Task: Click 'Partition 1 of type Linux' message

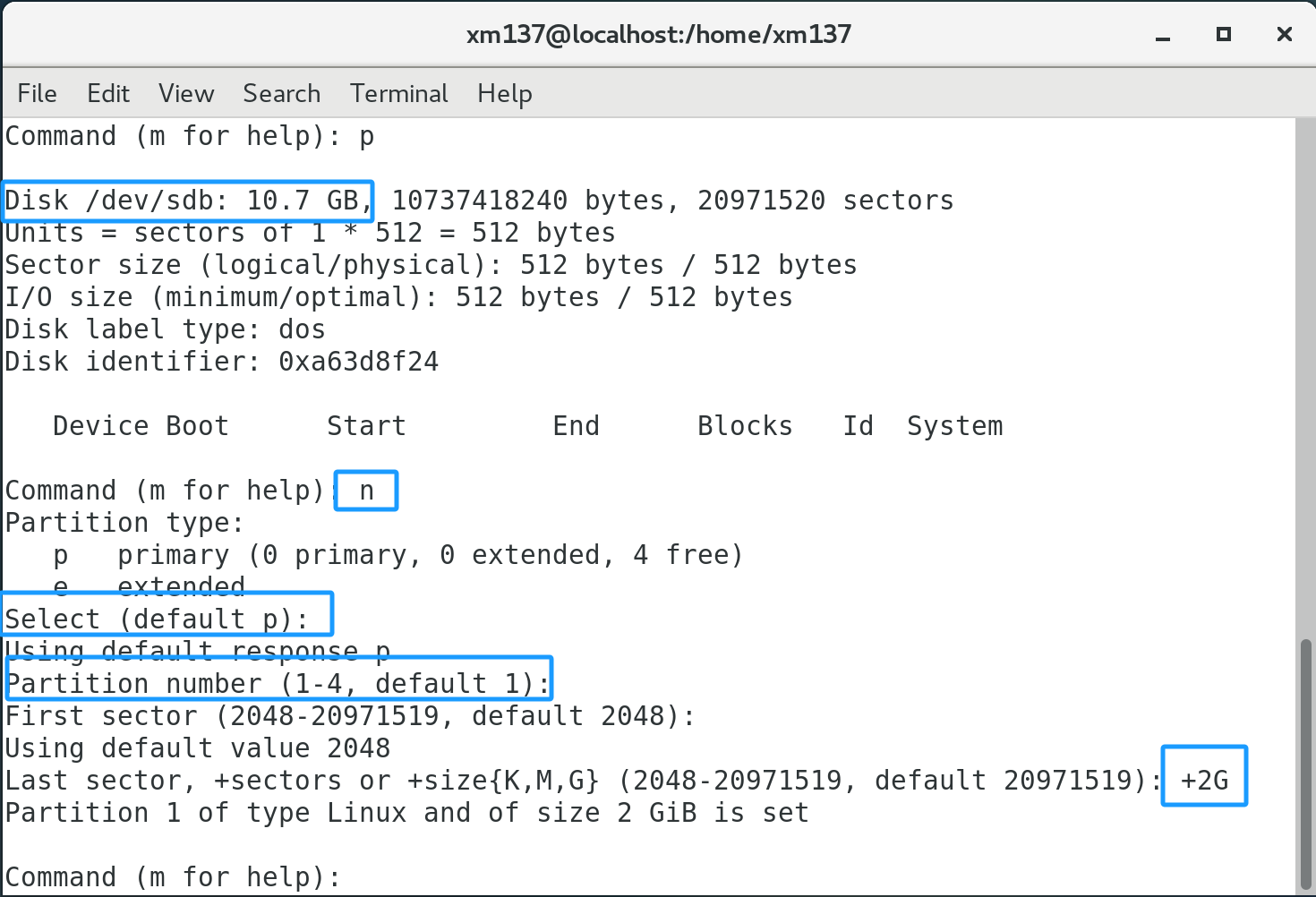Action: (406, 812)
